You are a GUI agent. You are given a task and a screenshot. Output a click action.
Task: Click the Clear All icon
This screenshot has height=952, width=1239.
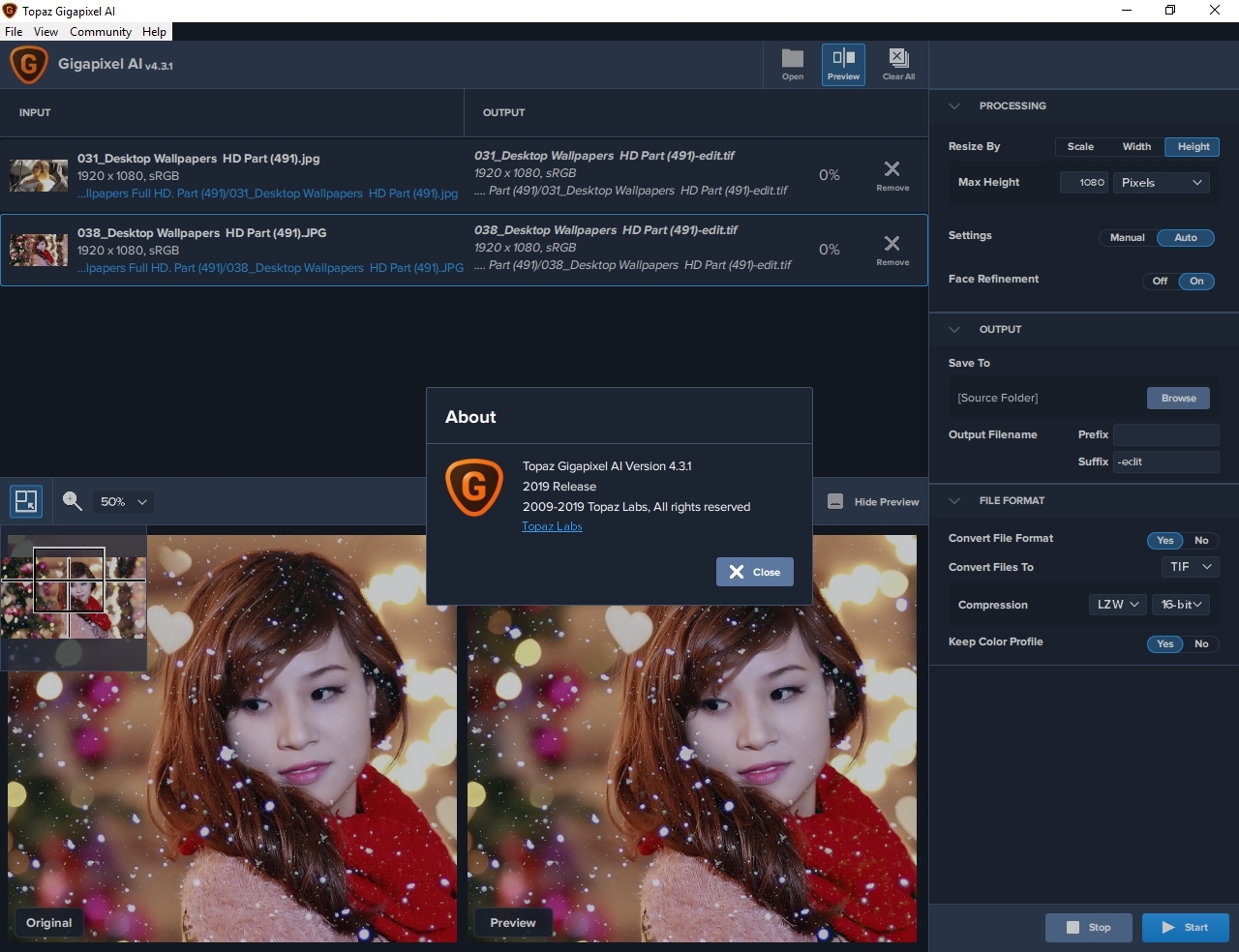pyautogui.click(x=898, y=64)
